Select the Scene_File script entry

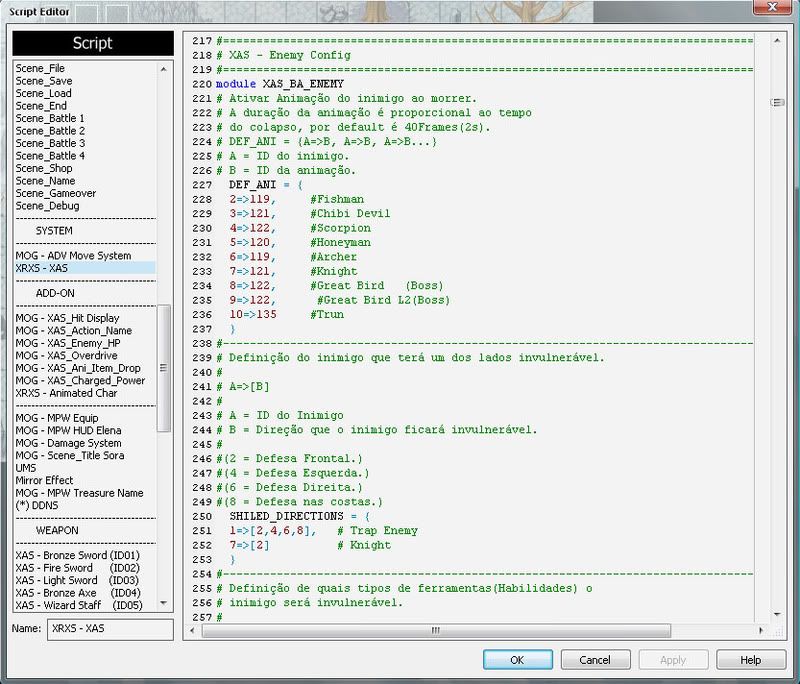pos(40,68)
